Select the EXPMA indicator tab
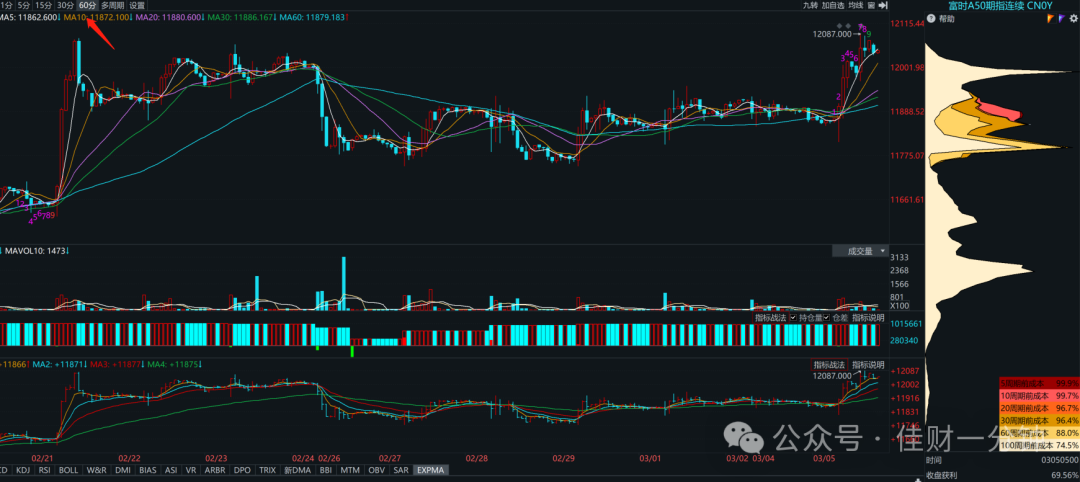The height and width of the screenshot is (482, 1080). coord(430,470)
